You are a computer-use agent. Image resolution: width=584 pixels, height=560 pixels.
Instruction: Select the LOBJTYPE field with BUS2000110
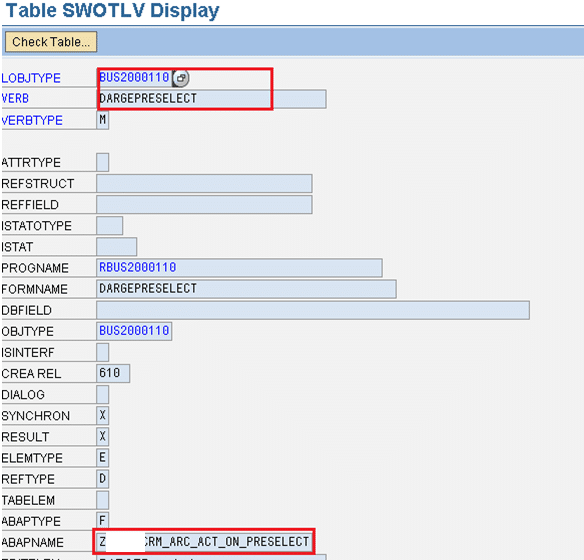[134, 78]
